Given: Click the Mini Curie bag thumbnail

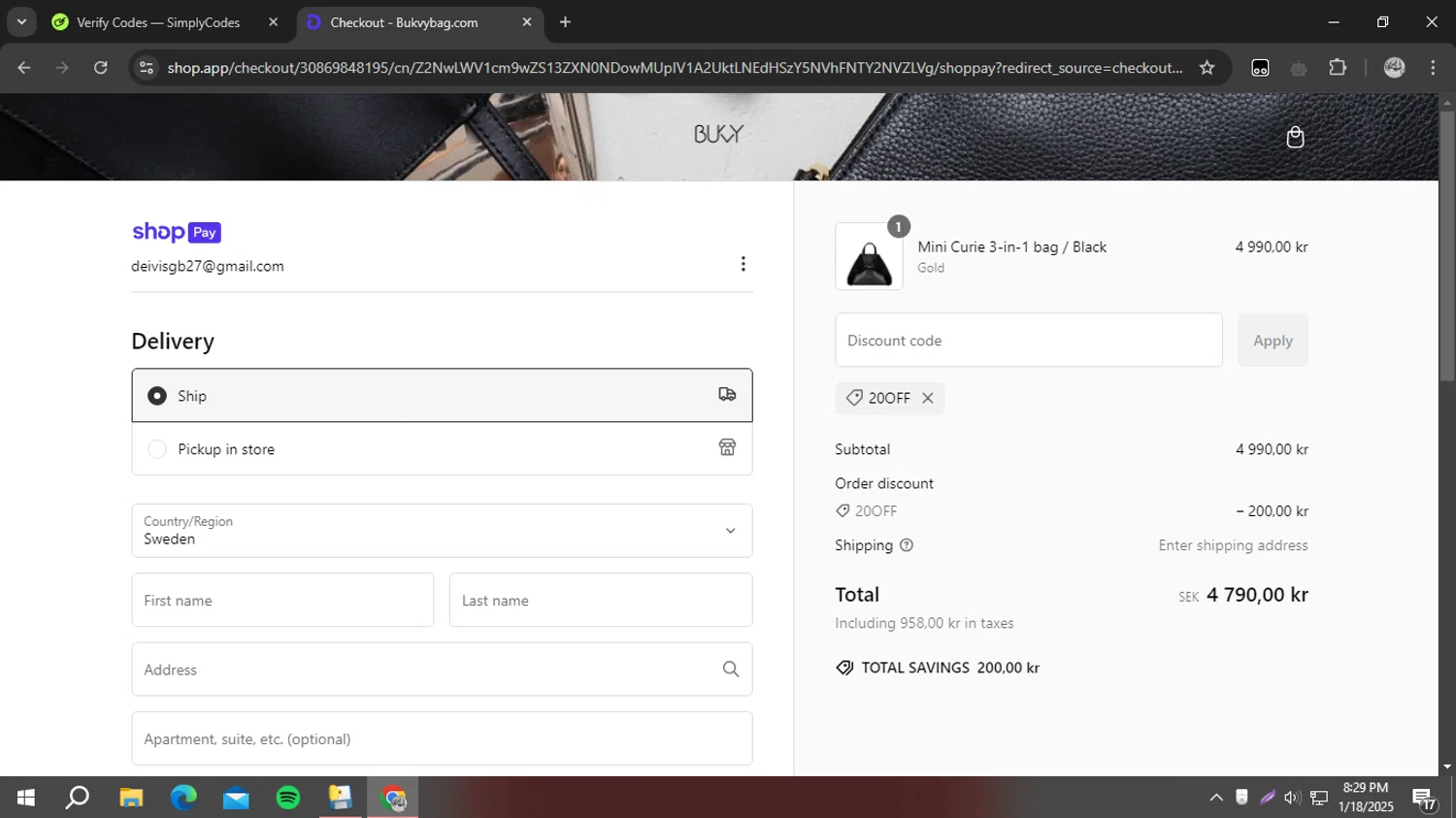Looking at the screenshot, I should (x=869, y=256).
